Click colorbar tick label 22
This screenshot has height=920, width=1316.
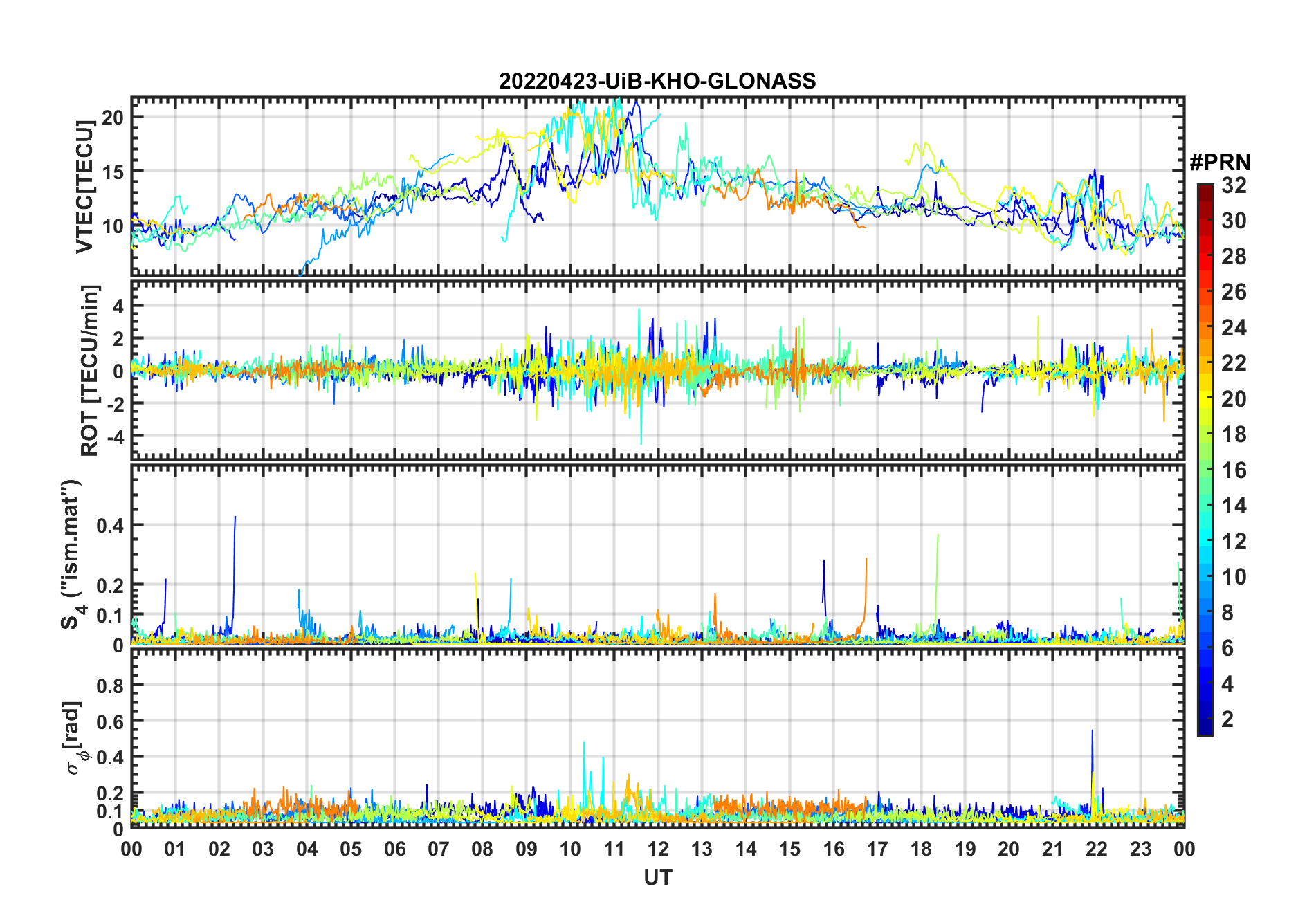(x=1234, y=363)
